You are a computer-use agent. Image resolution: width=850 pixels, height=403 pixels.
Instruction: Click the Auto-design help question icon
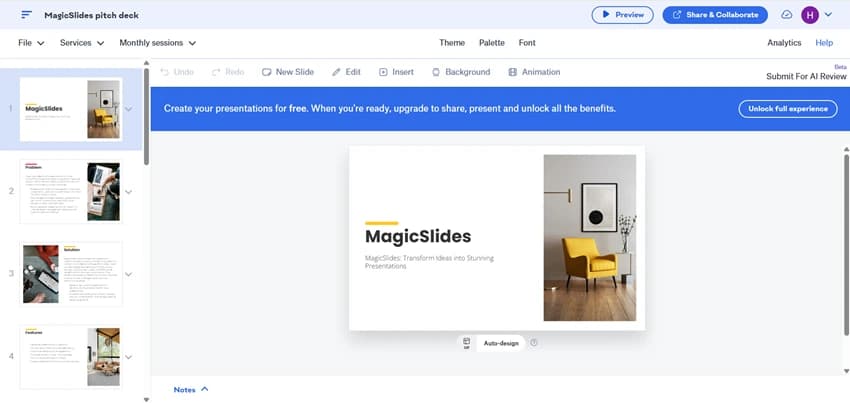tap(533, 343)
